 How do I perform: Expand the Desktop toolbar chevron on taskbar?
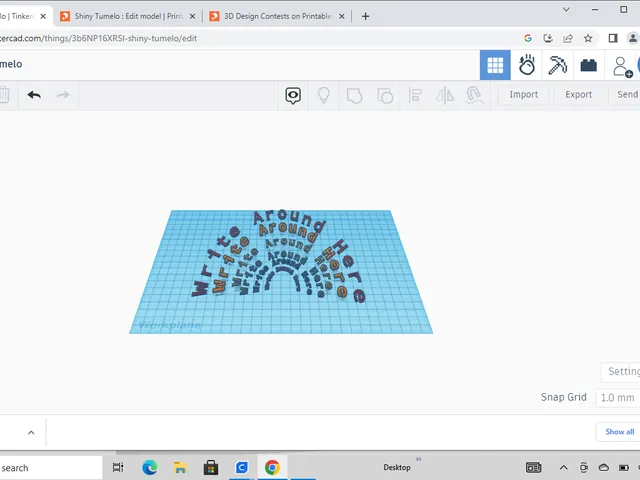point(418,459)
